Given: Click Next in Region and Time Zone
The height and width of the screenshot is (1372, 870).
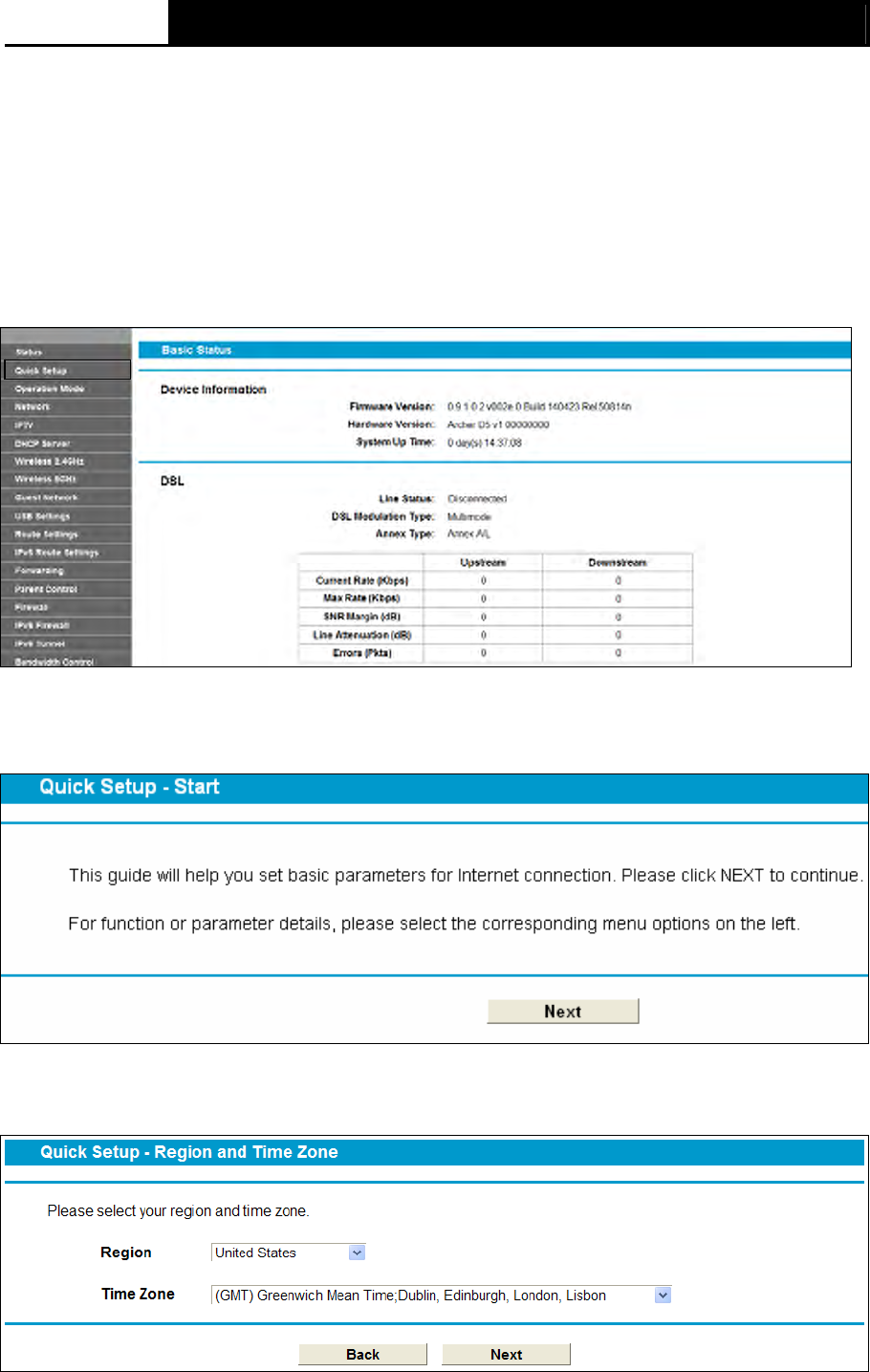Looking at the screenshot, I should pos(507,1354).
